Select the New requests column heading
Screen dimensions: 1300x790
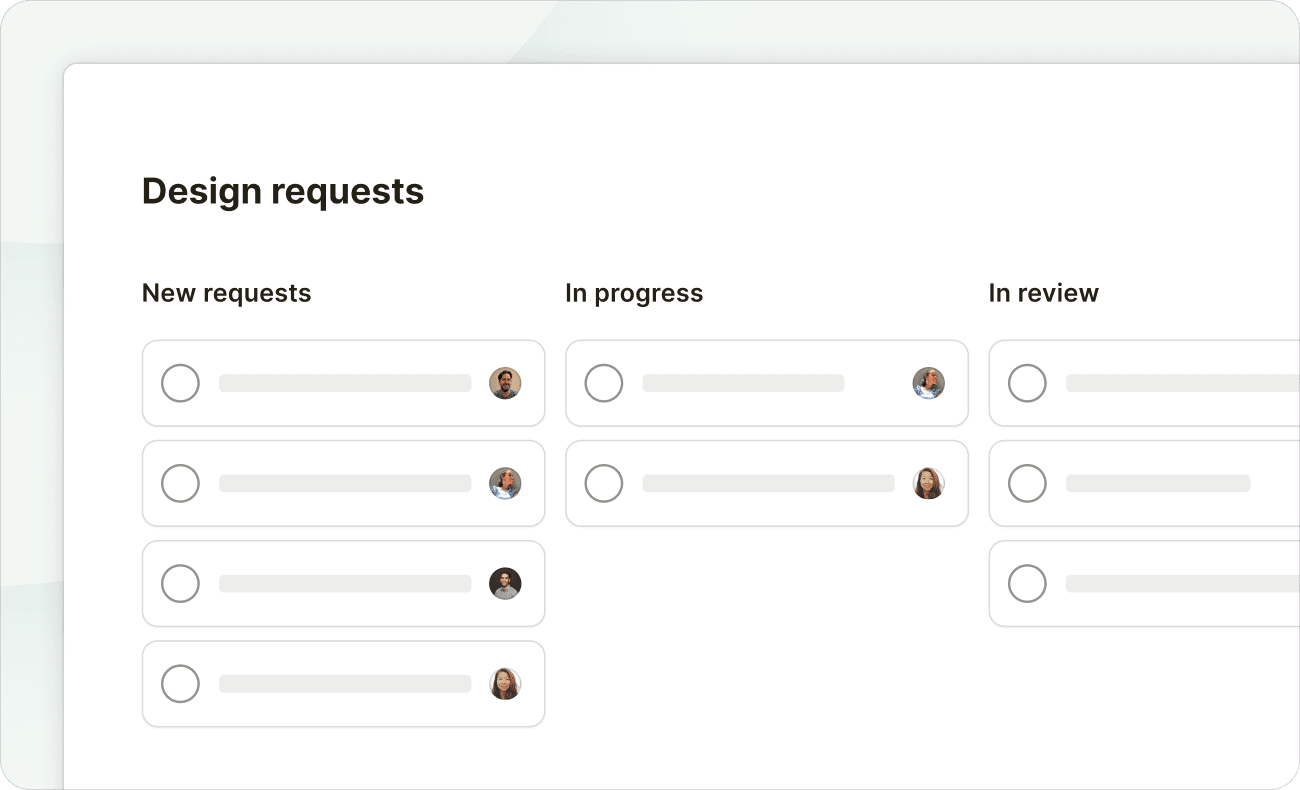[226, 293]
